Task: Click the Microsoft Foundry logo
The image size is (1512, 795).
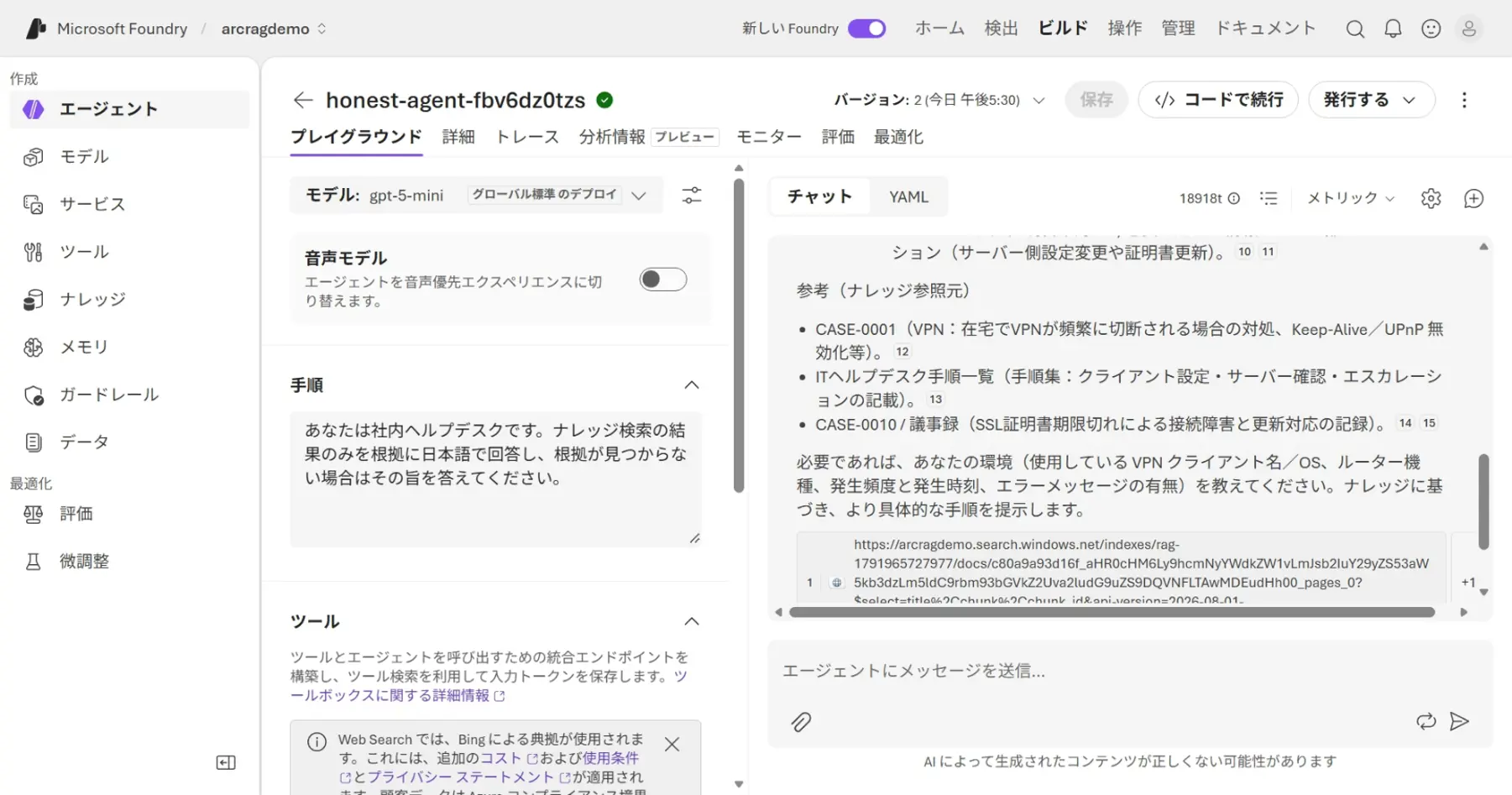Action: (x=35, y=29)
